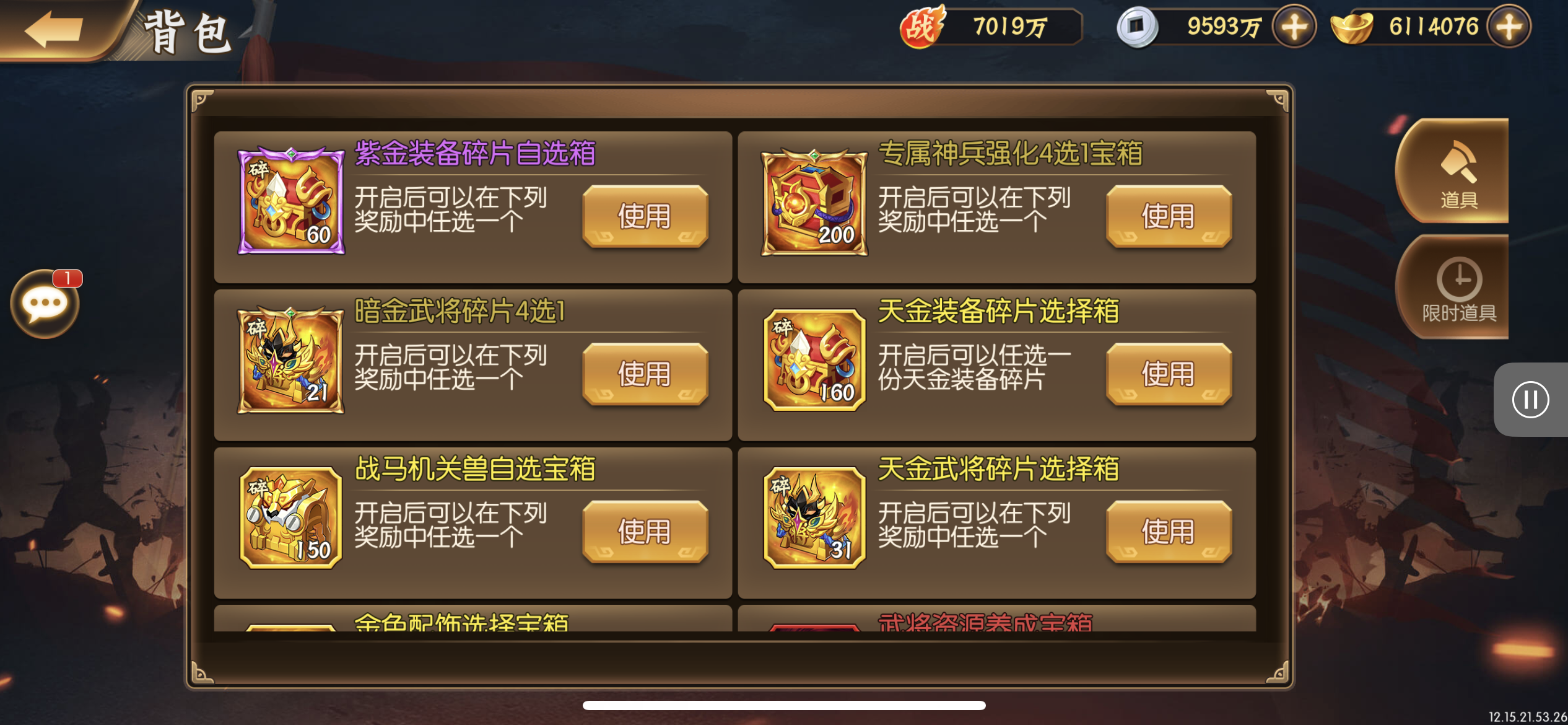Screen dimensions: 1568x725
Task: Tap the 战 battle power icon
Action: (921, 27)
